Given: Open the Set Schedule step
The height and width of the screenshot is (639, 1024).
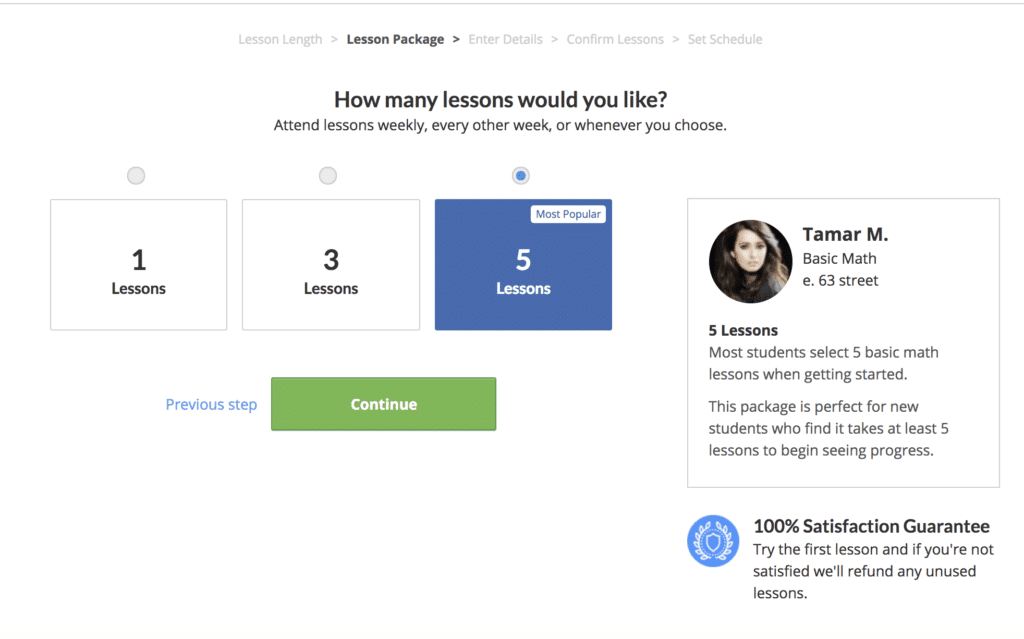Looking at the screenshot, I should click(x=725, y=39).
